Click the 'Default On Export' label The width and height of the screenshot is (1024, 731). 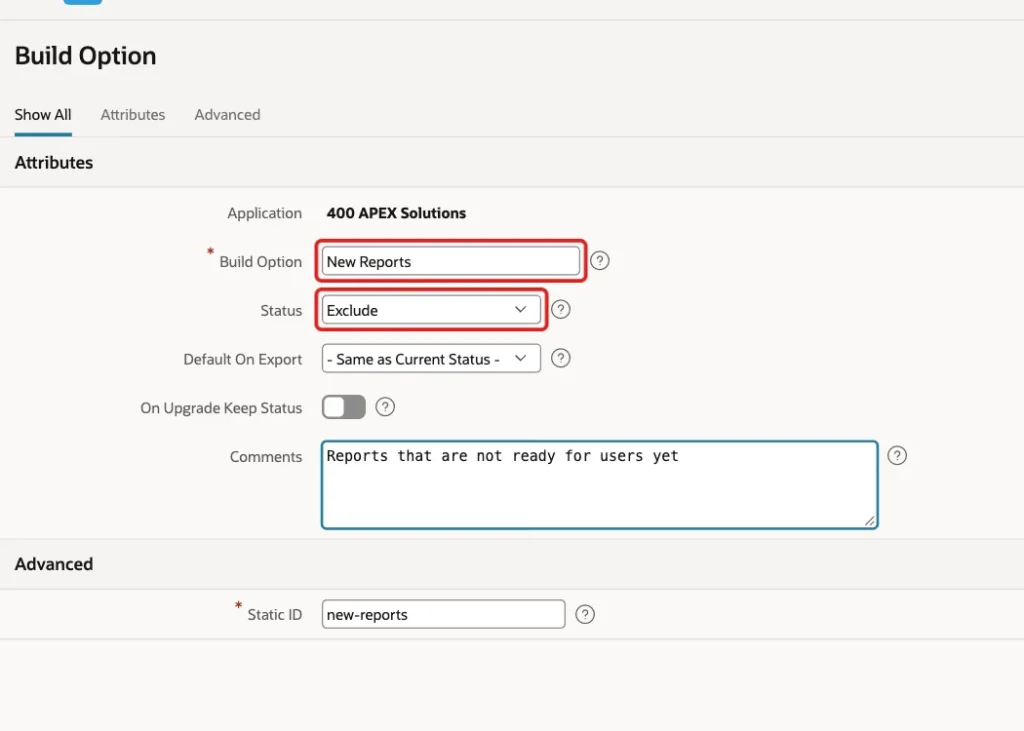click(242, 359)
